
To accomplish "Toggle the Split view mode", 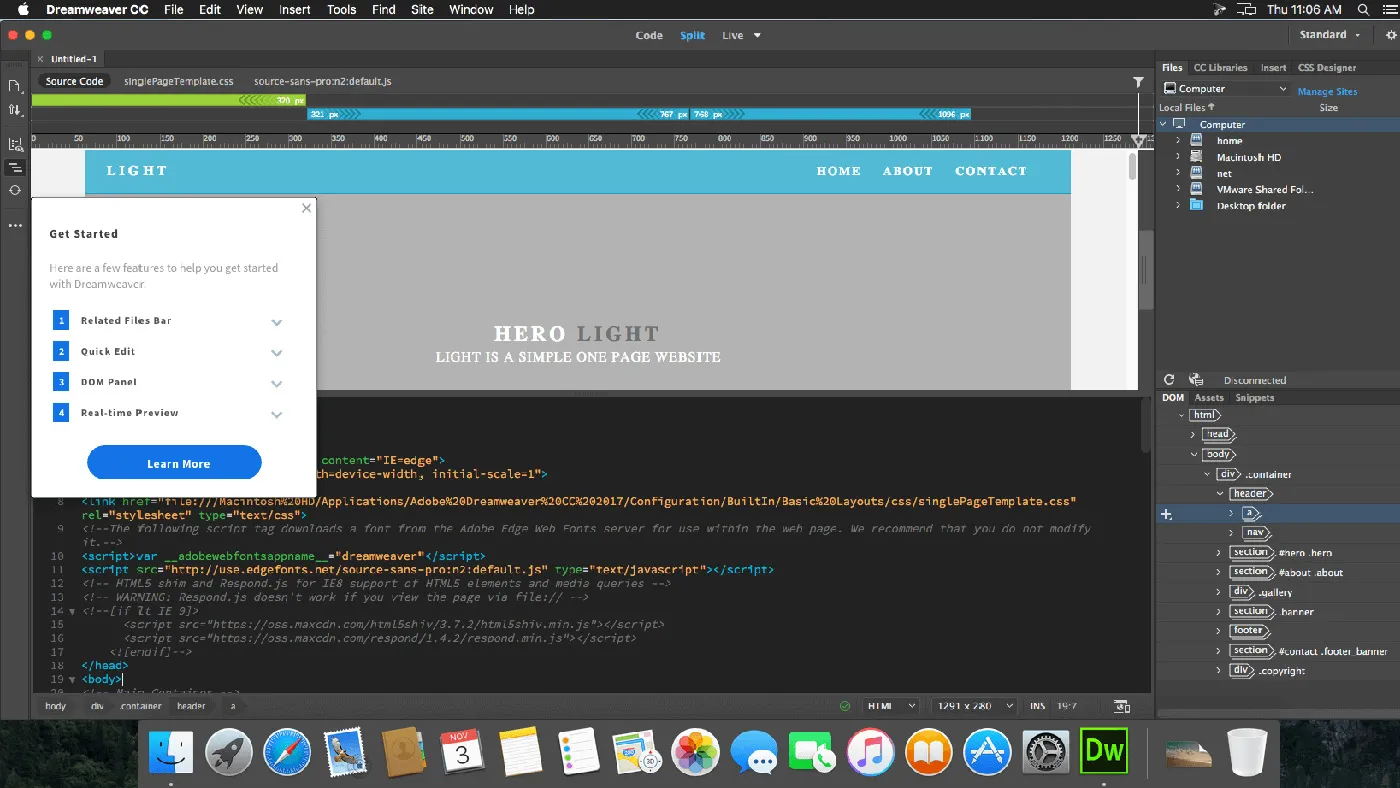I will click(x=692, y=35).
